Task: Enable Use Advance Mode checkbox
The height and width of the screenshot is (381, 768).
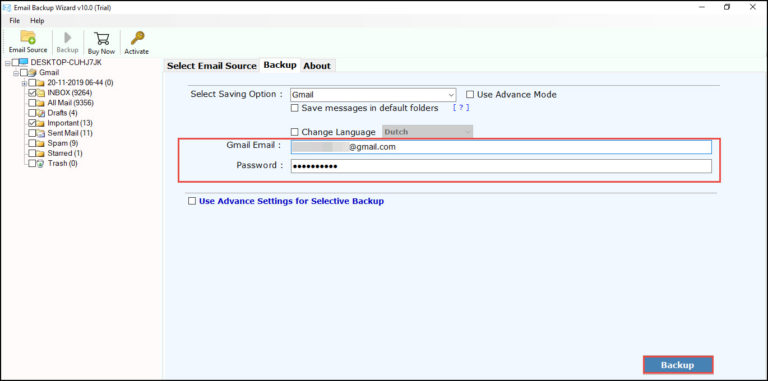Action: pos(470,95)
